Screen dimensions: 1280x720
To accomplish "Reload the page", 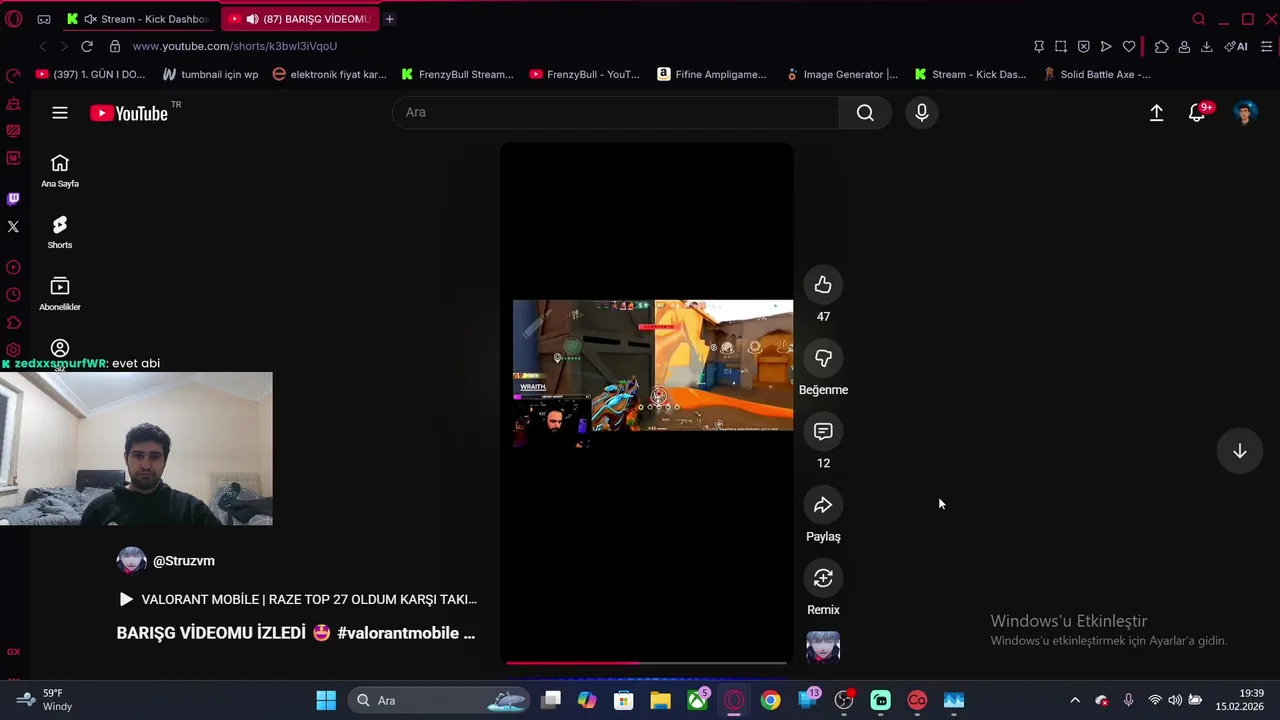I will tap(87, 46).
